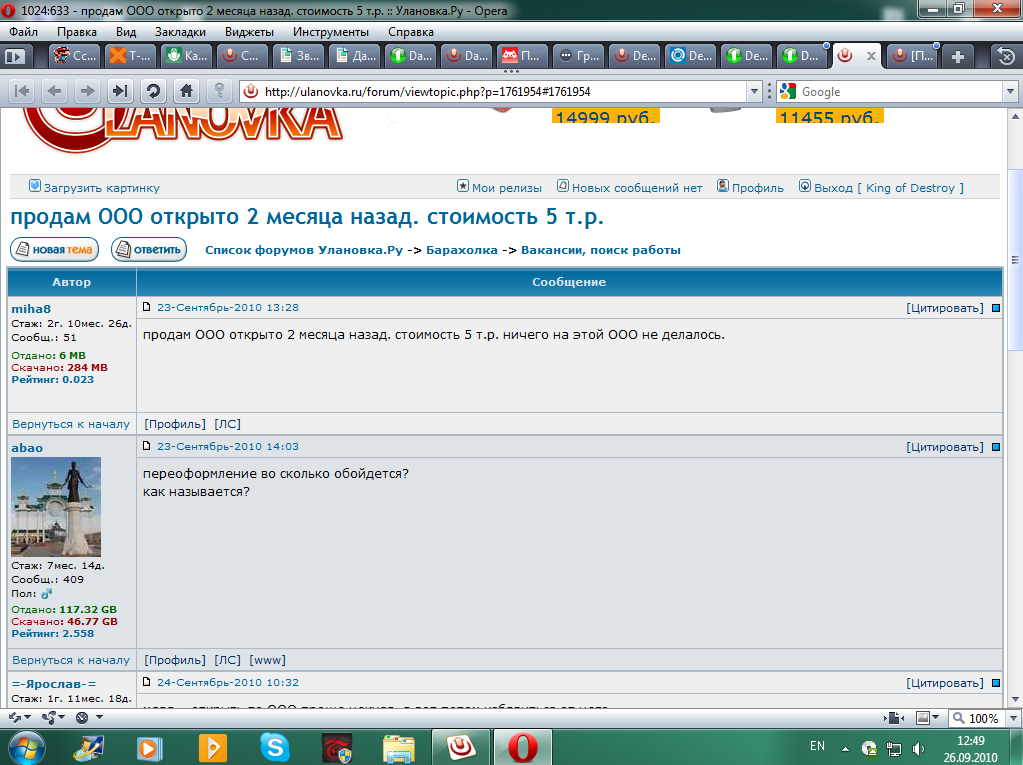This screenshot has width=1023, height=765.
Task: Open the 'Барахолка' breadcrumb link
Action: click(461, 250)
